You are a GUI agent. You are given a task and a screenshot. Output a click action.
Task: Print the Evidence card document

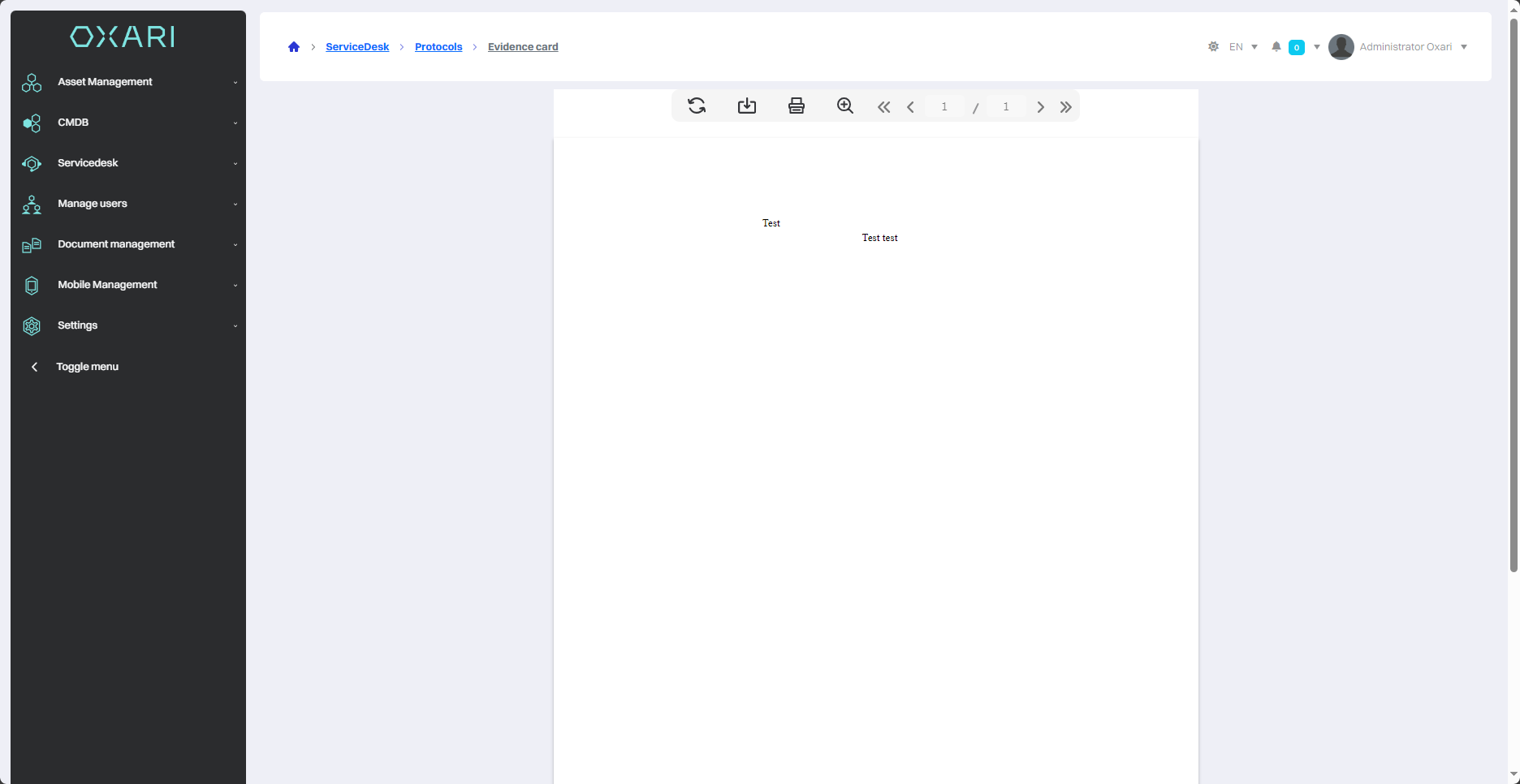pos(796,106)
